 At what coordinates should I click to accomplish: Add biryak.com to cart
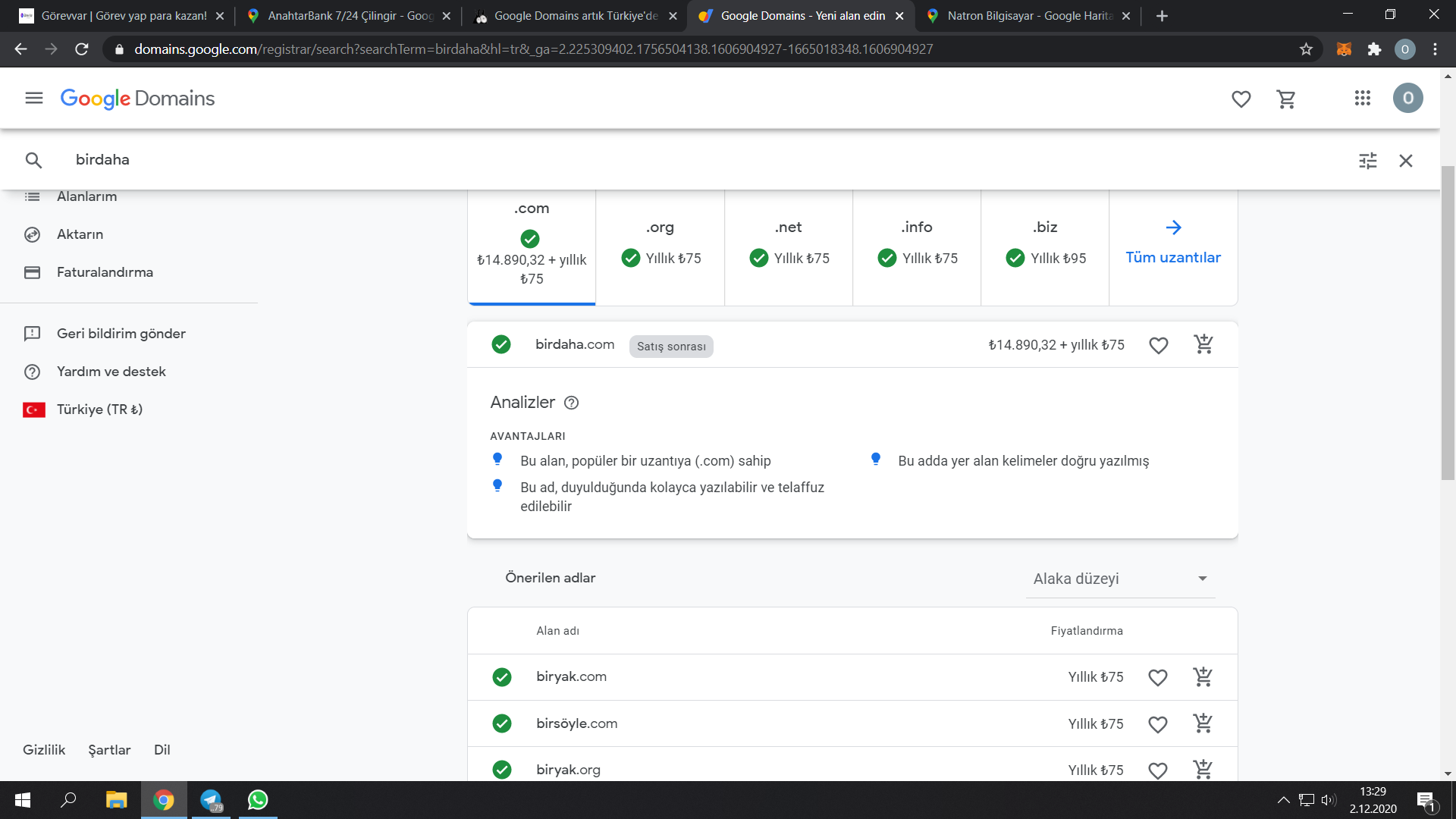[1203, 676]
